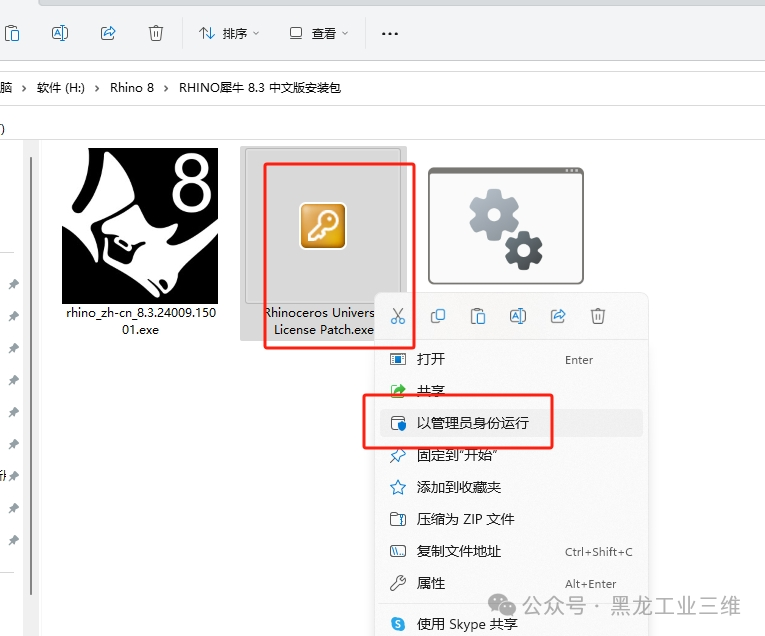
Task: Open the three-dot more options menu
Action: (389, 34)
